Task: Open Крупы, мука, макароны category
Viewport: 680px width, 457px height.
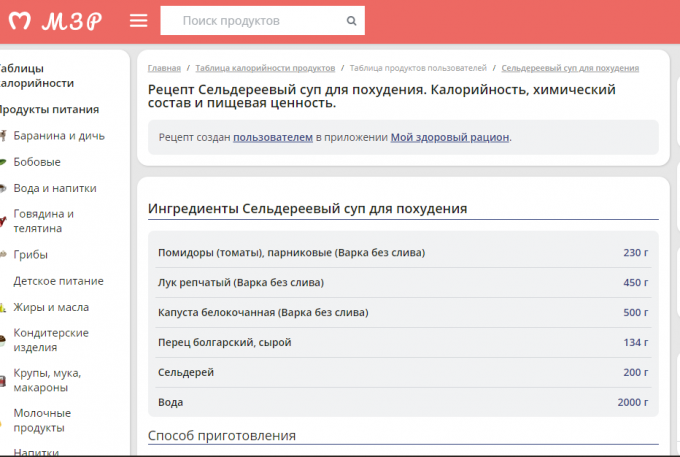Action: [47, 380]
